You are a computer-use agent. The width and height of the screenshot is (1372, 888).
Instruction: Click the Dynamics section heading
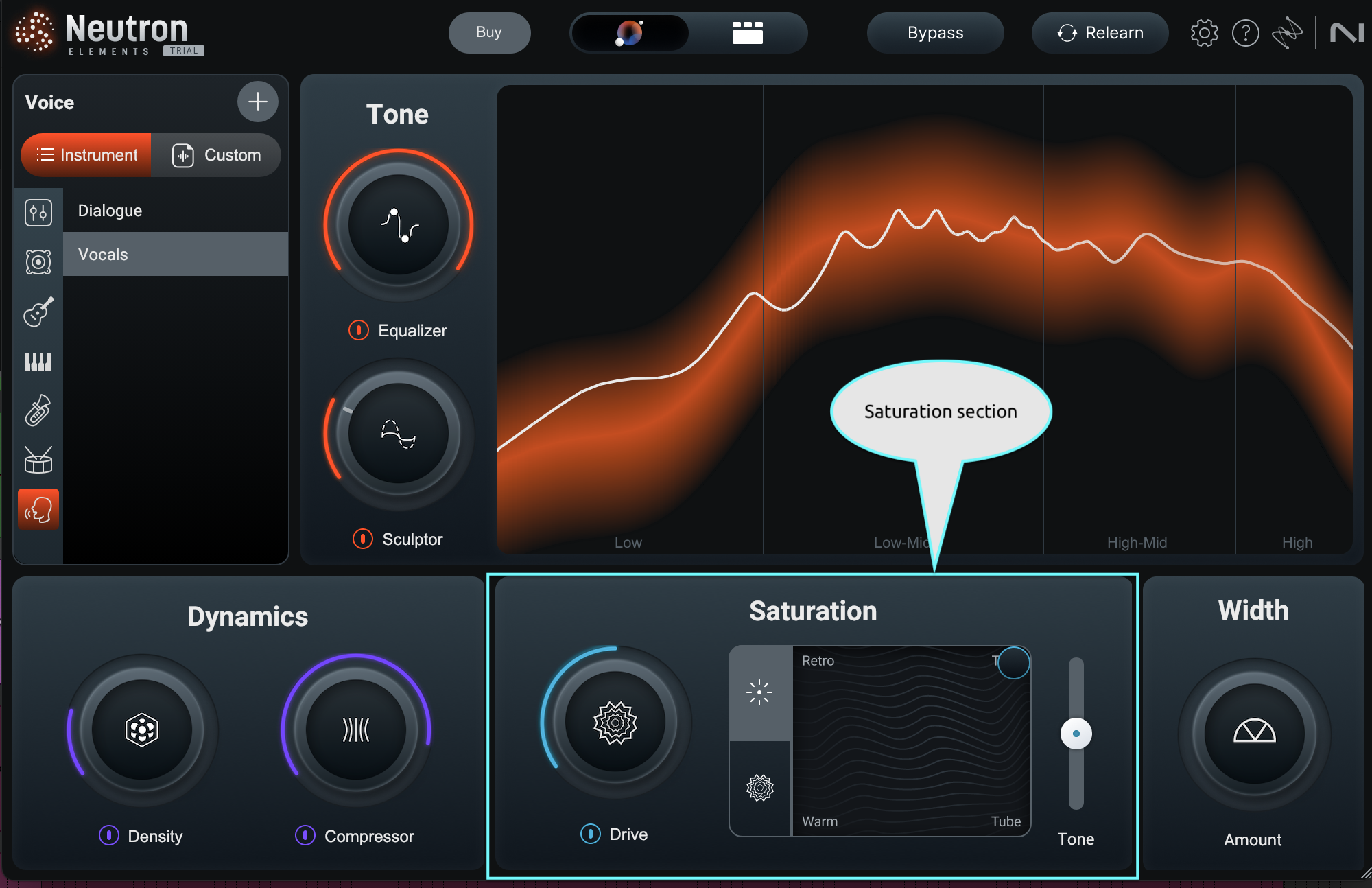click(248, 616)
